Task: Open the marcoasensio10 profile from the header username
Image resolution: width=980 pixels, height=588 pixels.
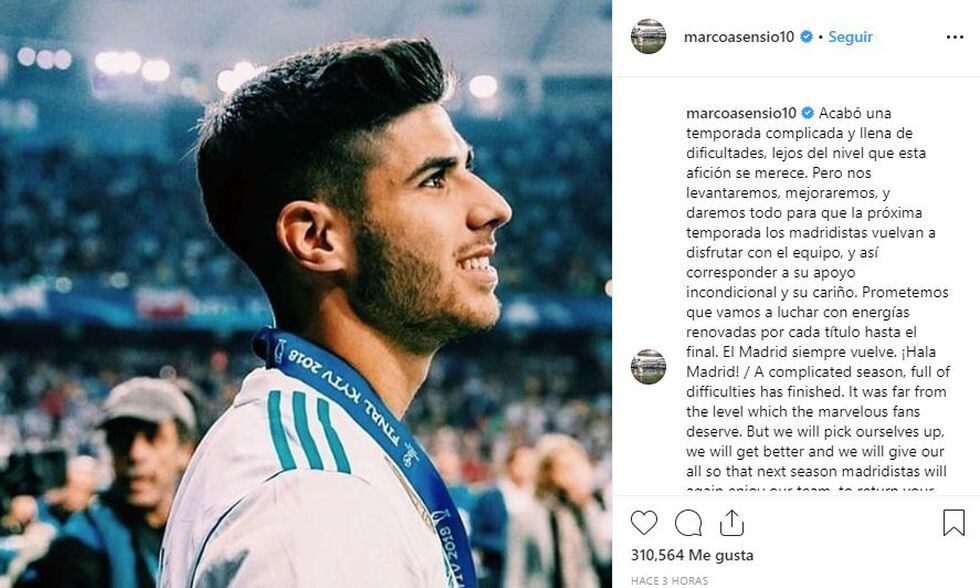Action: (x=739, y=37)
